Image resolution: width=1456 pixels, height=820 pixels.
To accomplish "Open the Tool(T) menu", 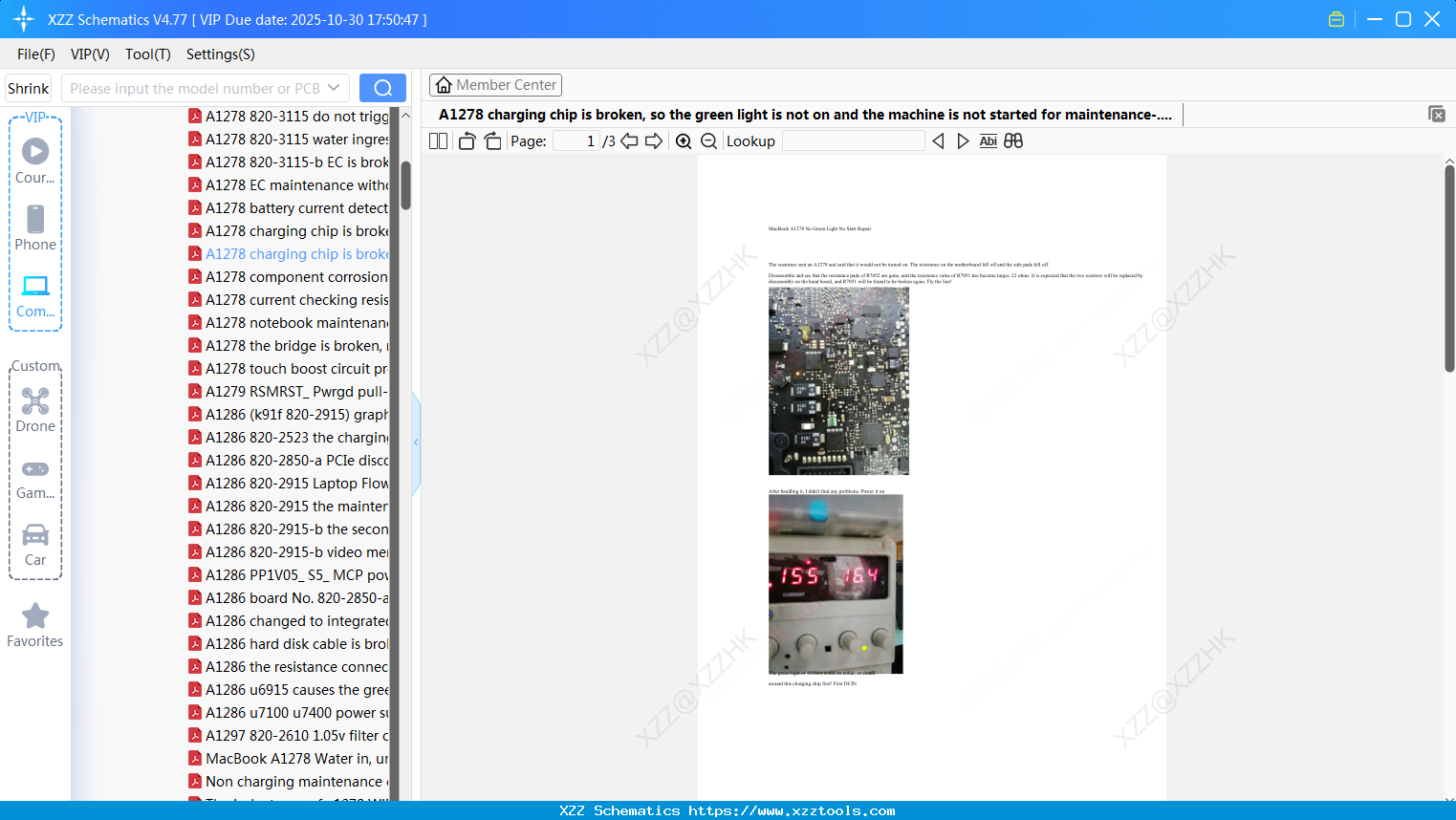I will pos(148,54).
